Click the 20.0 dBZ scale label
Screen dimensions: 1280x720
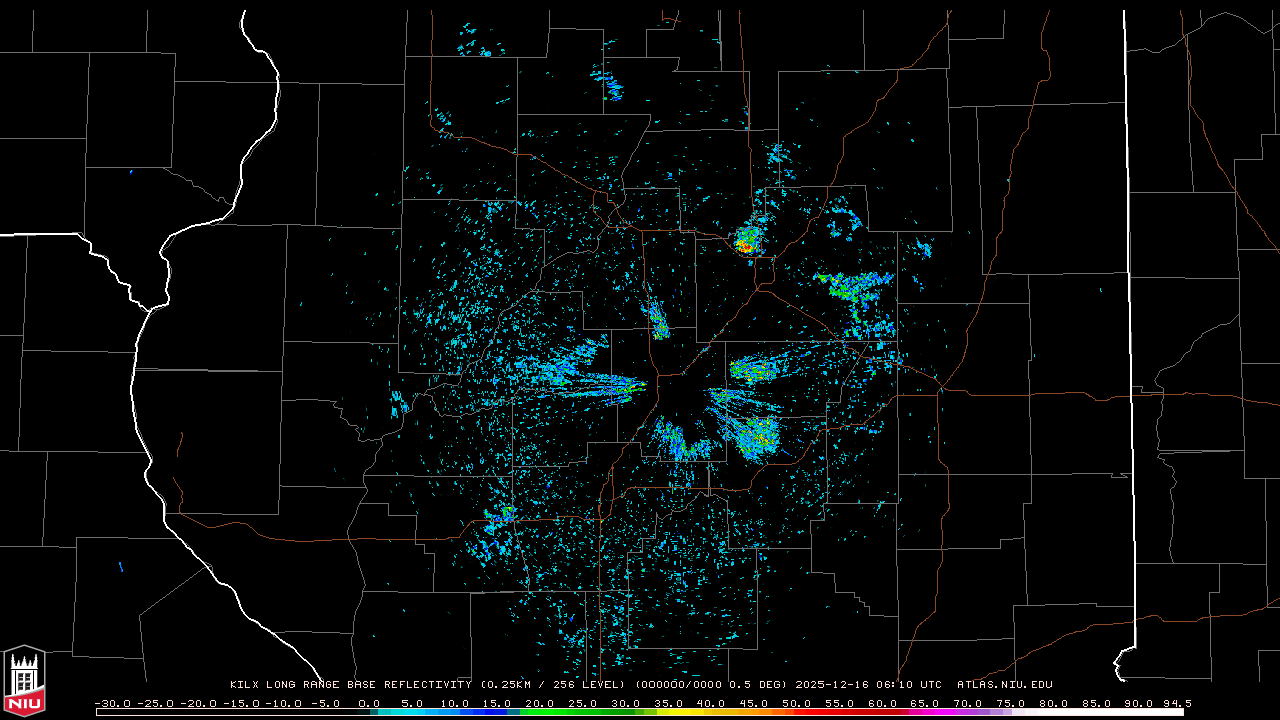pos(539,703)
